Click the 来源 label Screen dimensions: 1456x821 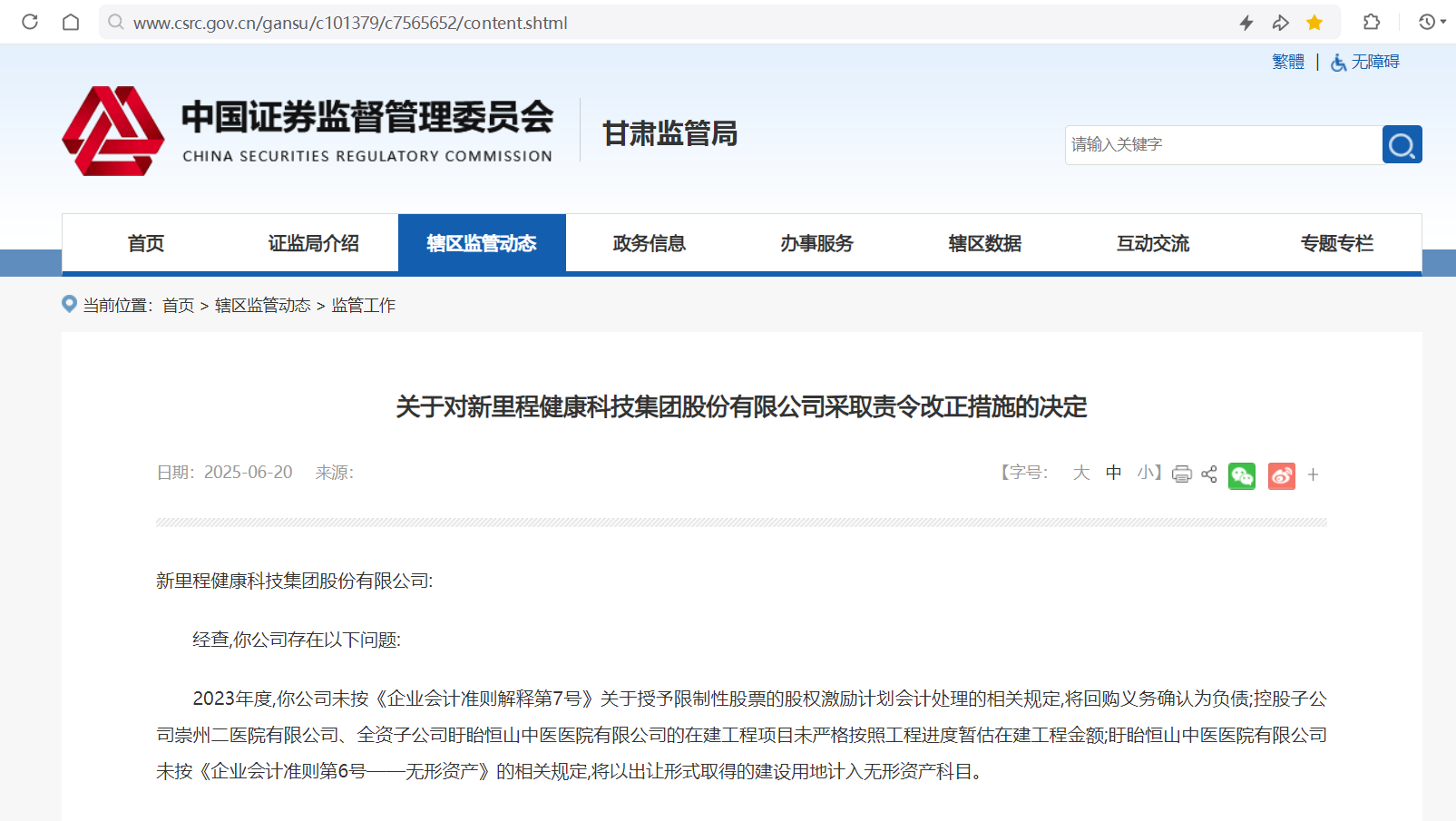334,473
